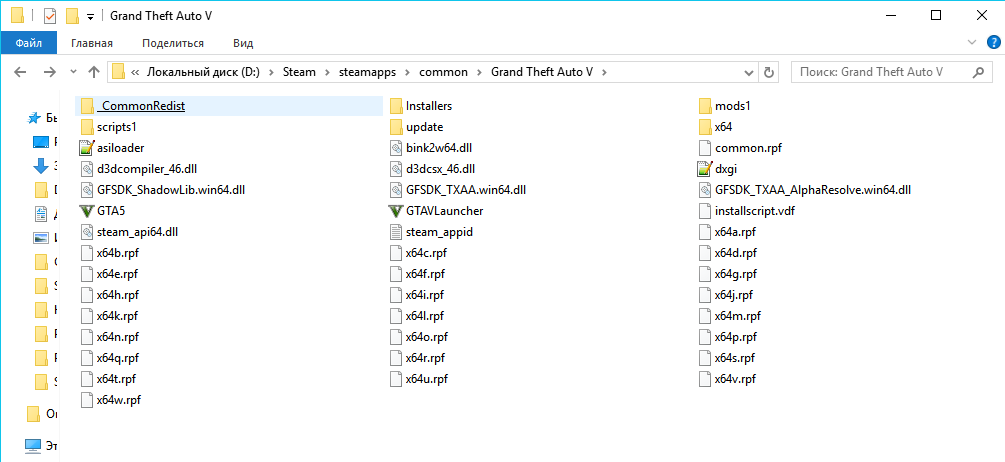Select the GFSDK_TXAA_AlphaResolve.win64.dll icon
Viewport: 1005px width, 462px height.
(705, 190)
